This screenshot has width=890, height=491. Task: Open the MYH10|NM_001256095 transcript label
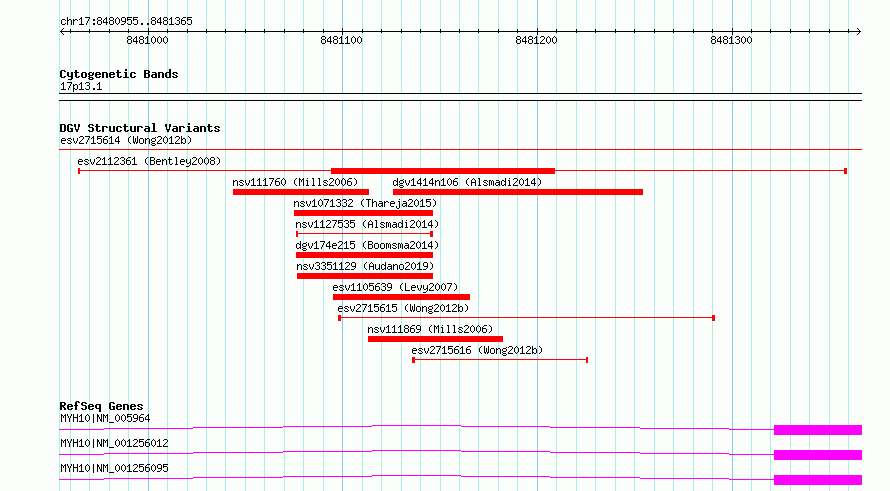pos(114,468)
